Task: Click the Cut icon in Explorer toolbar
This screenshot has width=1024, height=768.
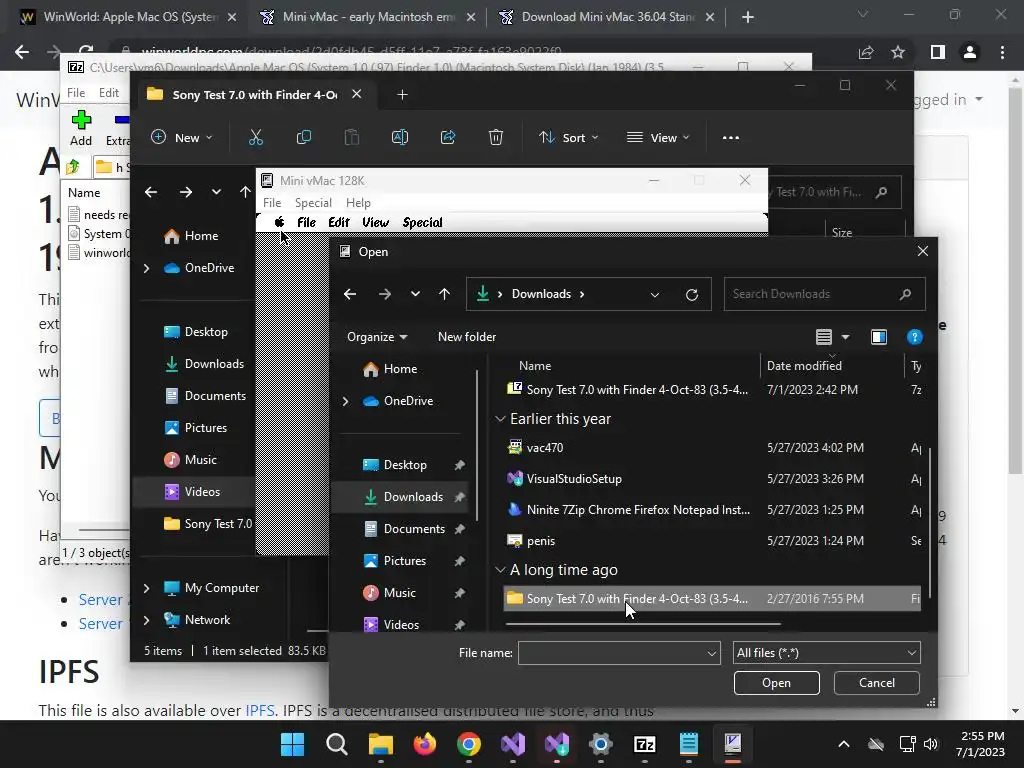Action: coord(255,138)
